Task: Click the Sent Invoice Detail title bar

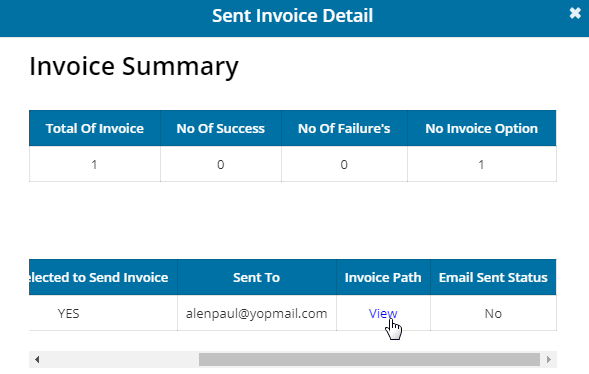Action: [x=292, y=16]
